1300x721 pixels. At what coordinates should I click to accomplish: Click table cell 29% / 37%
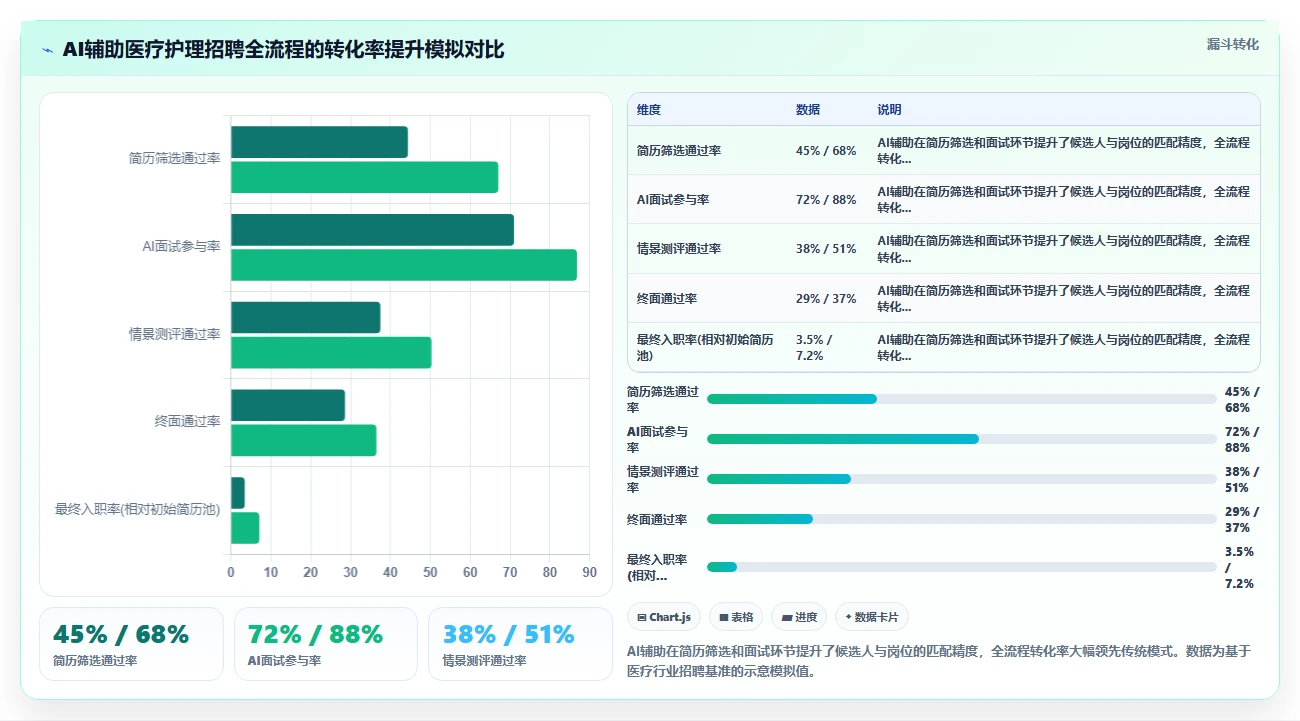point(826,299)
